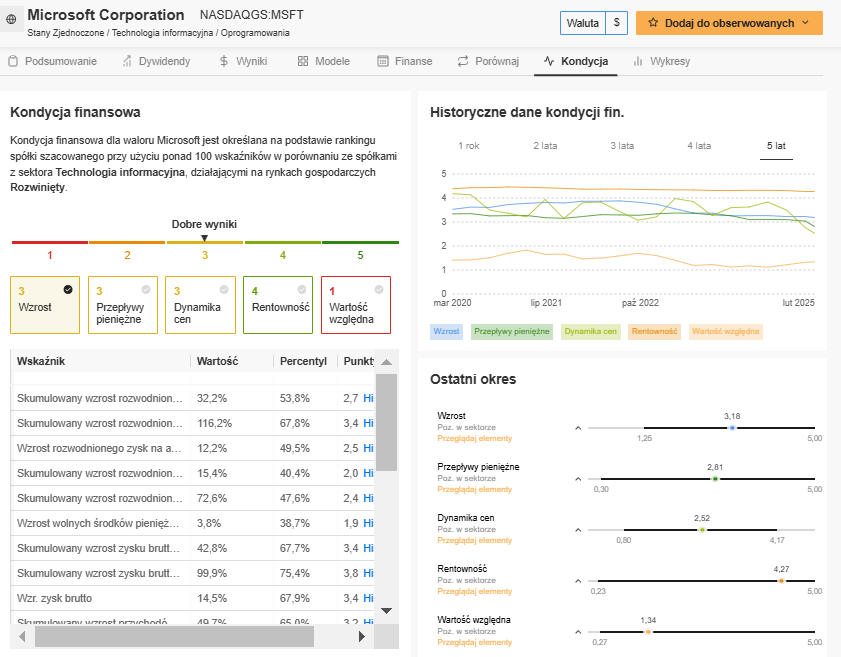This screenshot has height=657, width=841.
Task: Open Przeglądaj elementy under Dynamika cen
Action: click(x=475, y=540)
